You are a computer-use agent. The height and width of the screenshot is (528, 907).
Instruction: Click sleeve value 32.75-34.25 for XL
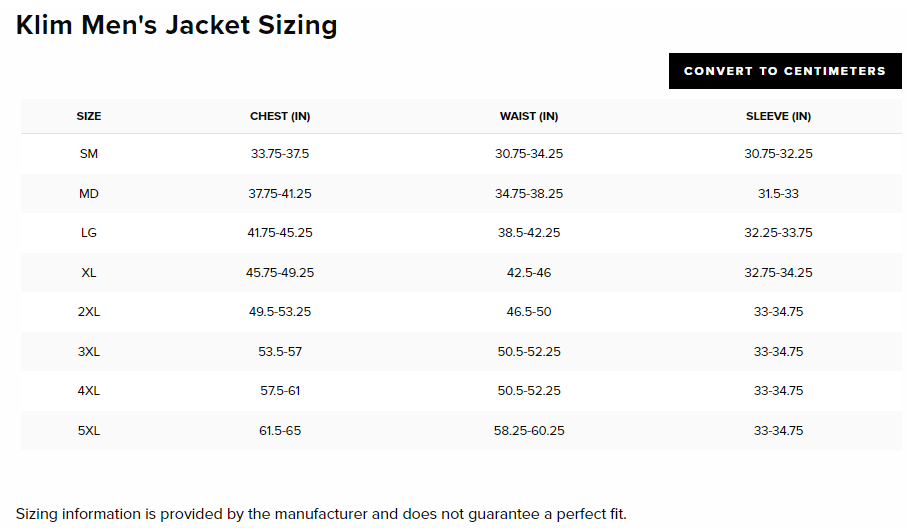[x=778, y=272]
